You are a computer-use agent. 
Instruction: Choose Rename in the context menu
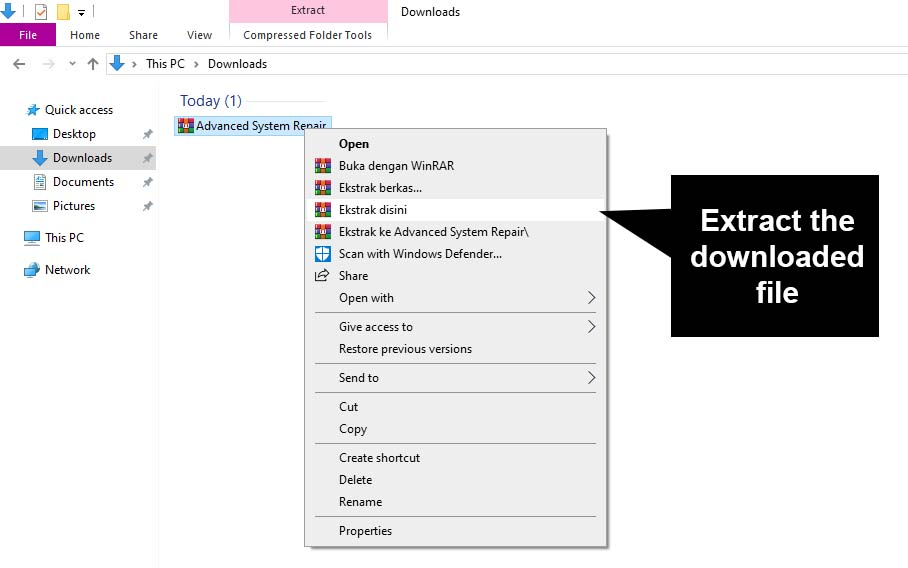[455, 501]
